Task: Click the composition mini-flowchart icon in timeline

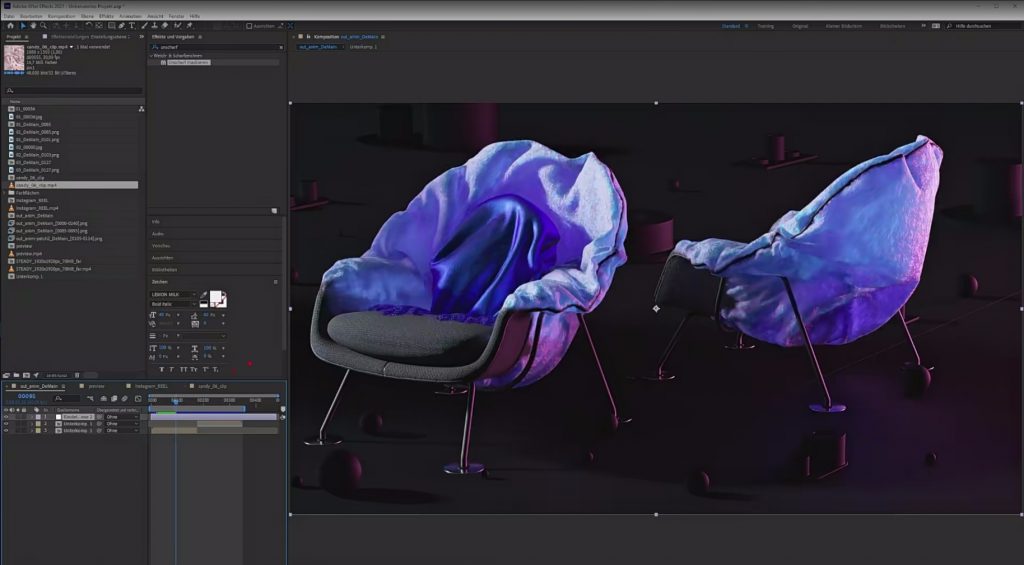Action: (90, 398)
